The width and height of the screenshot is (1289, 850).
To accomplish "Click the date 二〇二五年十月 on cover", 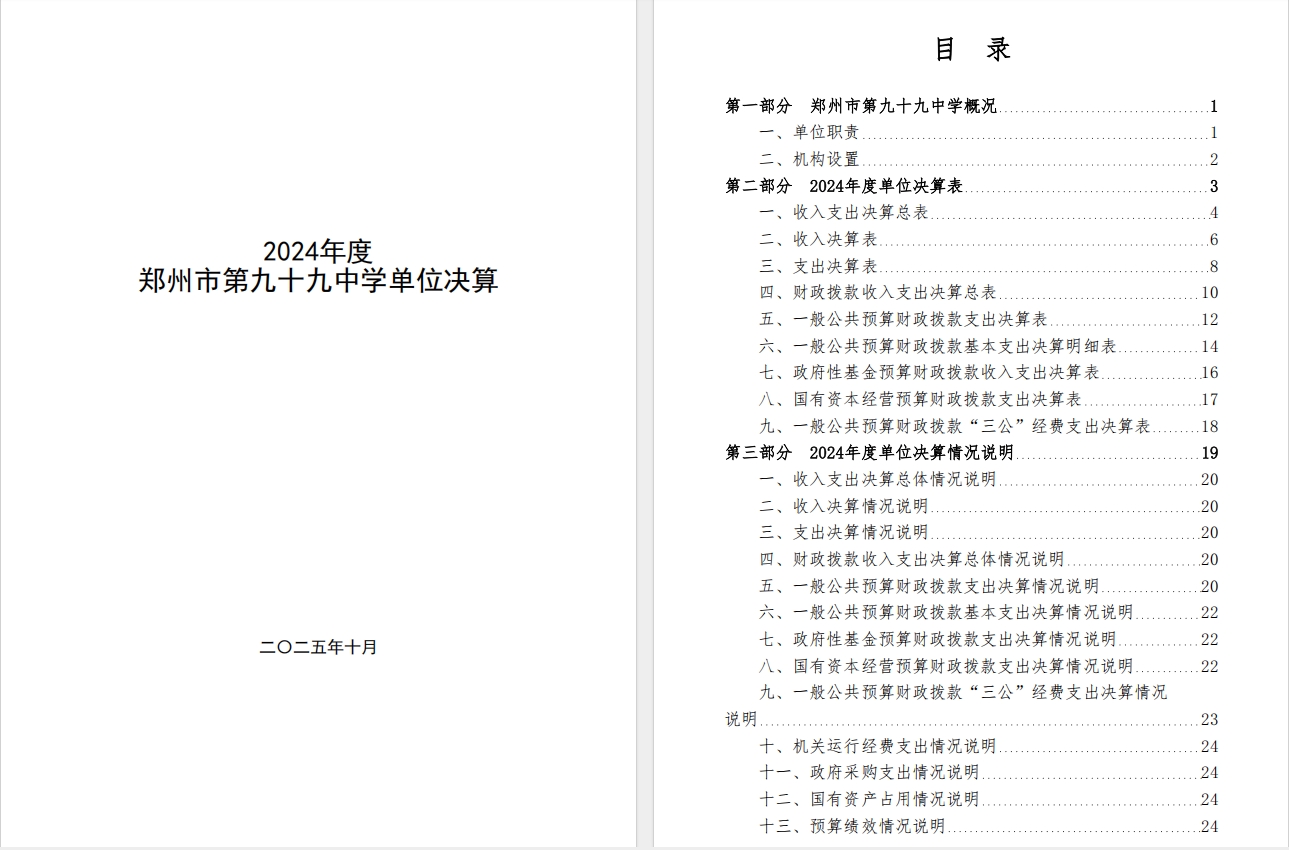I will [x=318, y=647].
